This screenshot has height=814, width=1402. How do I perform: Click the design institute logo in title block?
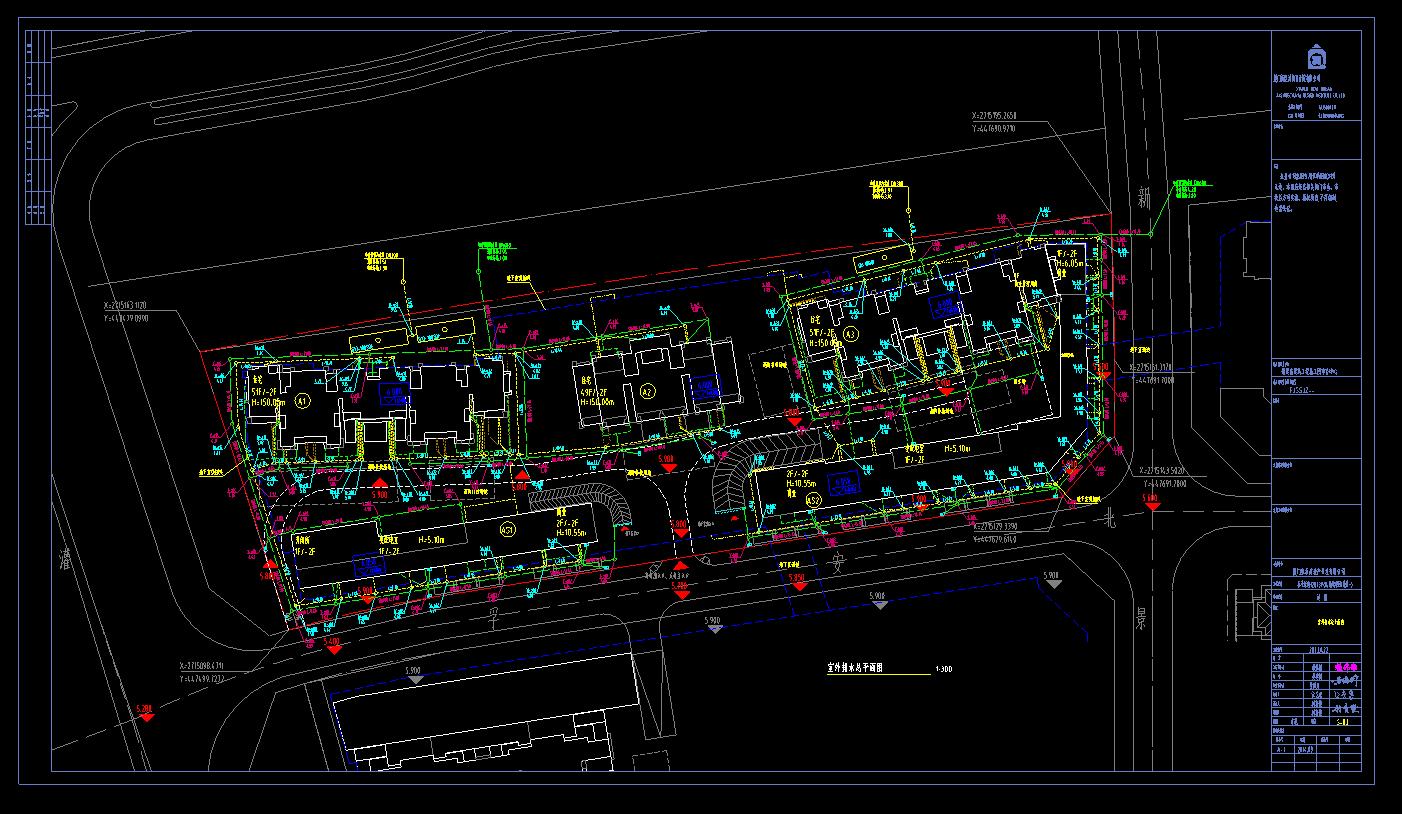click(1317, 55)
